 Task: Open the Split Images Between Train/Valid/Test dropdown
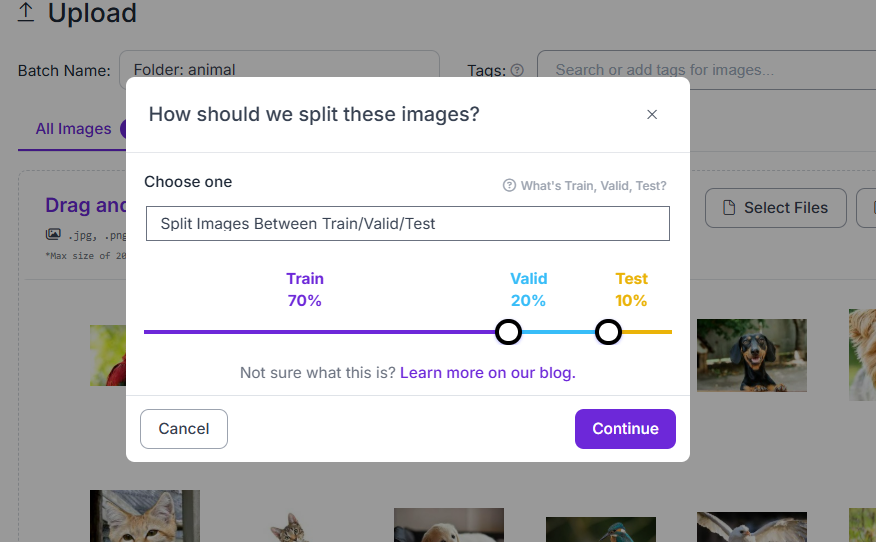point(408,224)
